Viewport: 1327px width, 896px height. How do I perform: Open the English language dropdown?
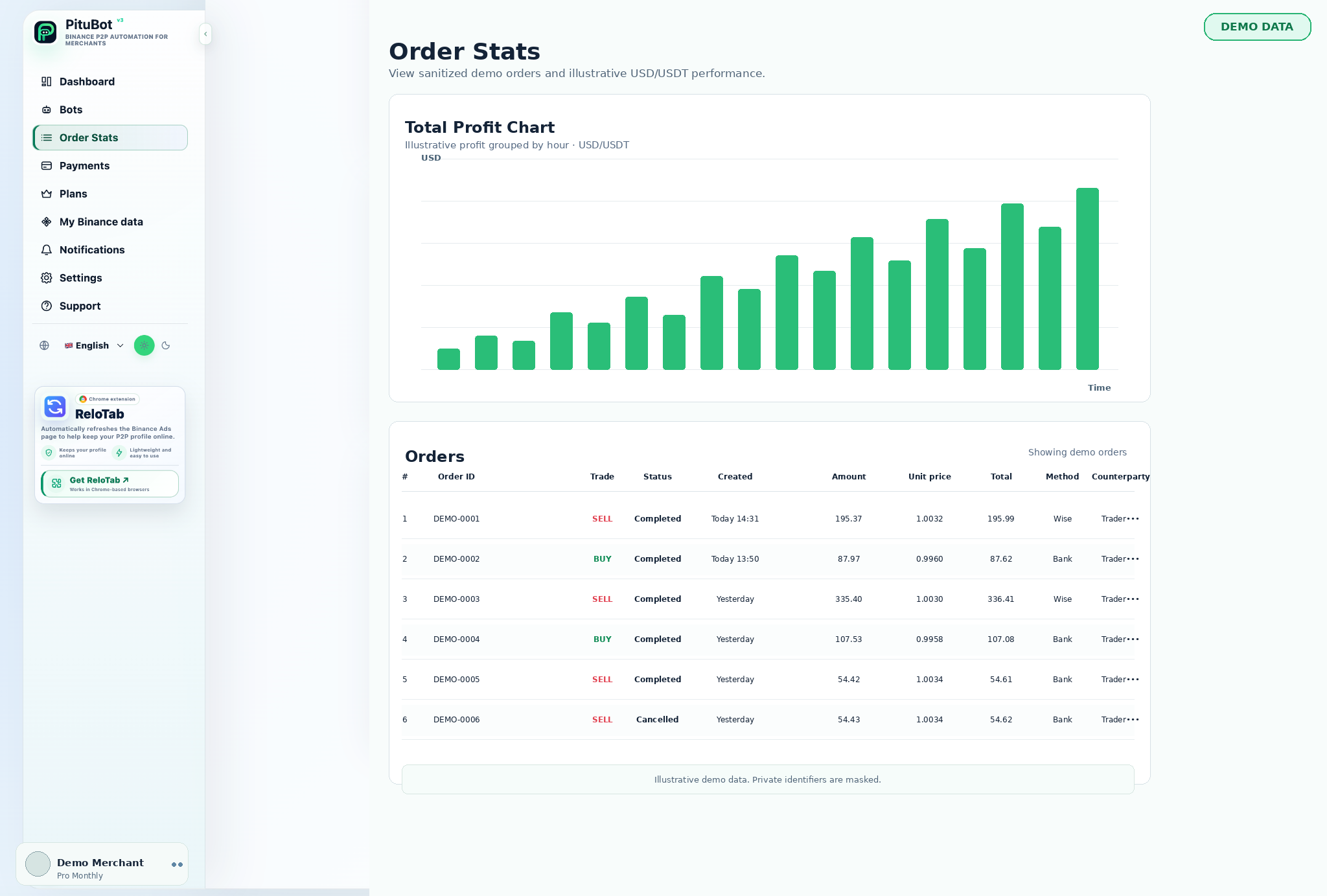[94, 345]
